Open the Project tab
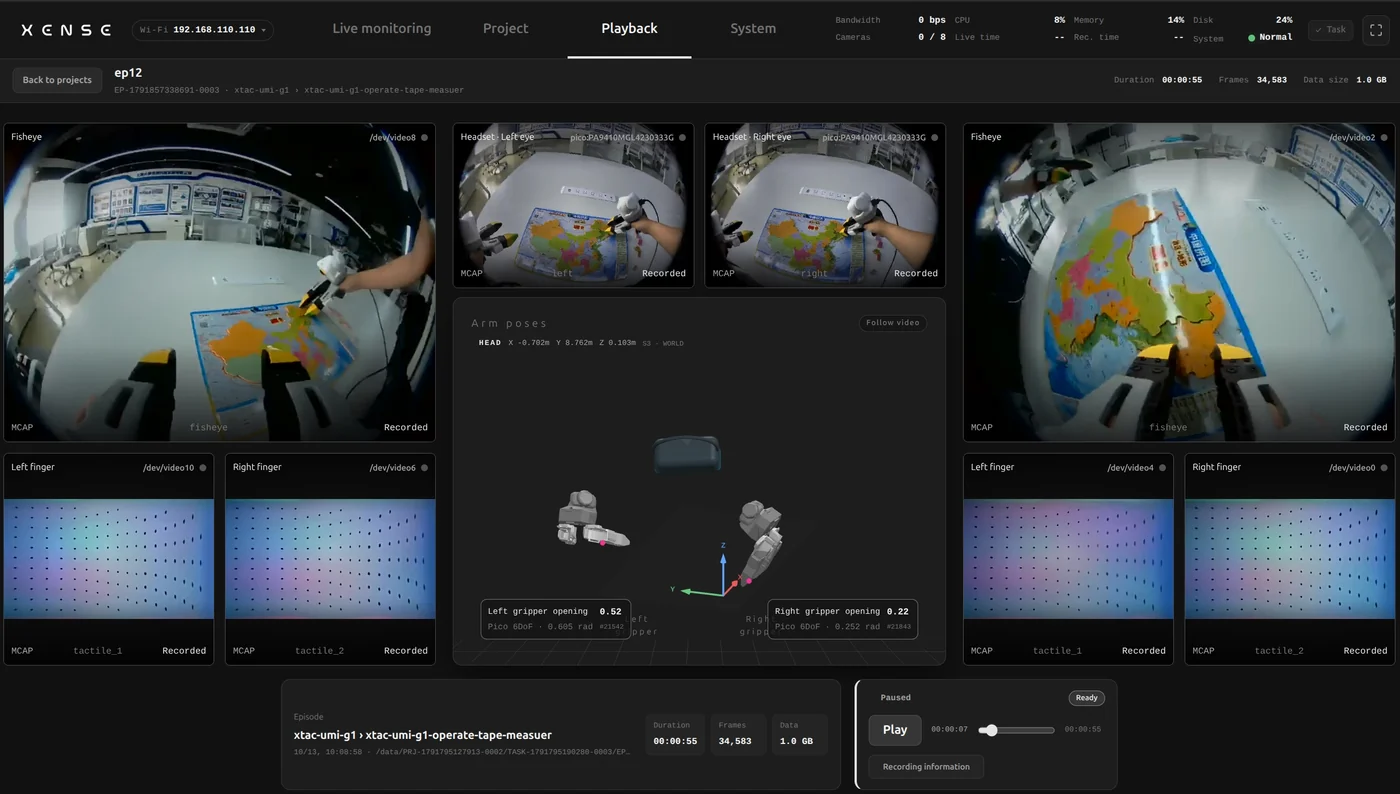Image resolution: width=1400 pixels, height=794 pixels. pos(506,29)
